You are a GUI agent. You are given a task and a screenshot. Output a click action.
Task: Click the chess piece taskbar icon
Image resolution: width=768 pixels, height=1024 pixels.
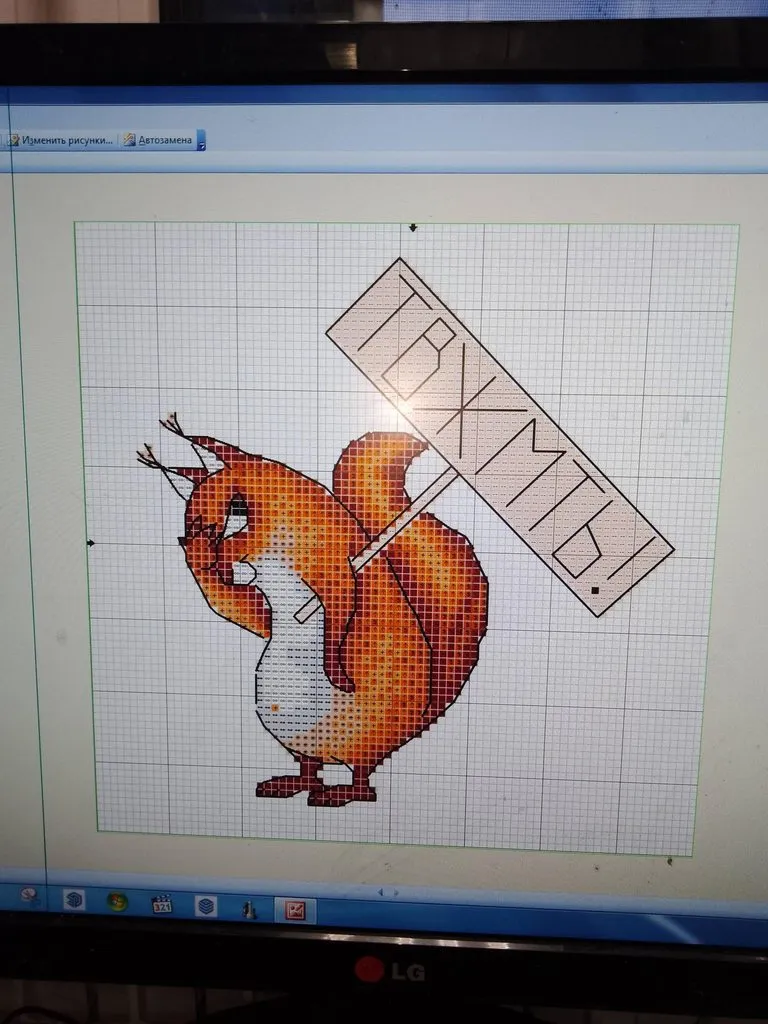coord(249,909)
